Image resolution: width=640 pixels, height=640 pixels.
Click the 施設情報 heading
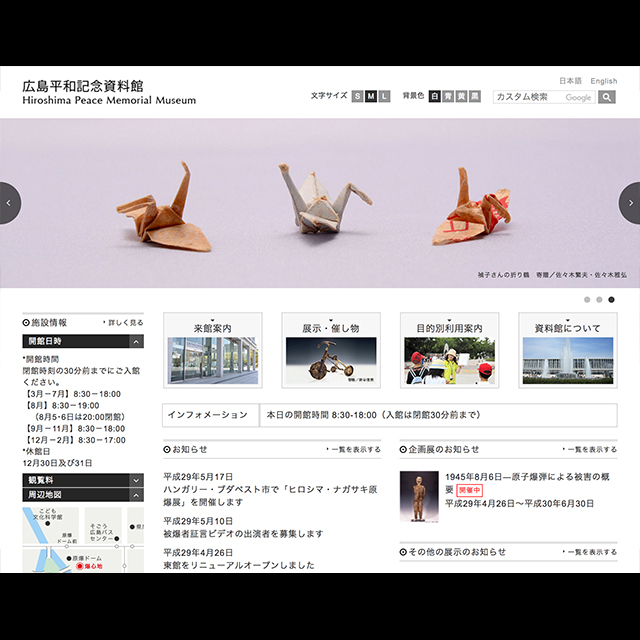(44, 322)
